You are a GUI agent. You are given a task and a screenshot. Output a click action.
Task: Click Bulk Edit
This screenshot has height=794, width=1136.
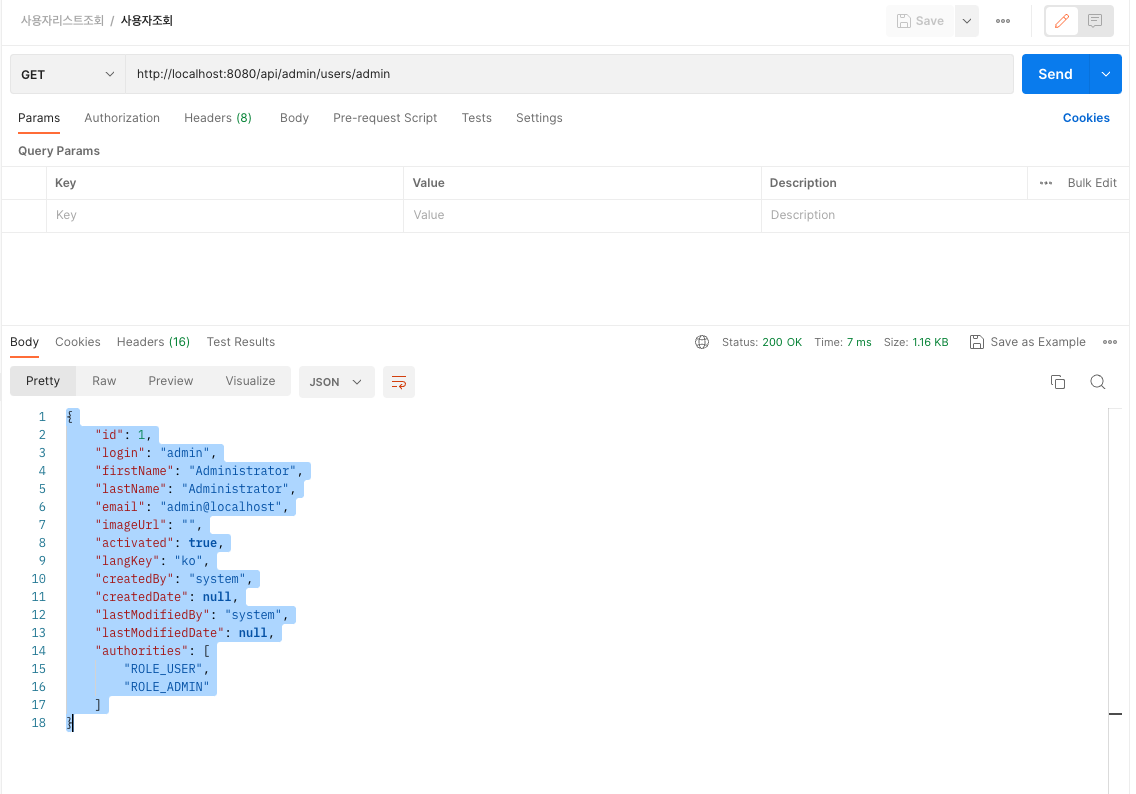pyautogui.click(x=1092, y=183)
